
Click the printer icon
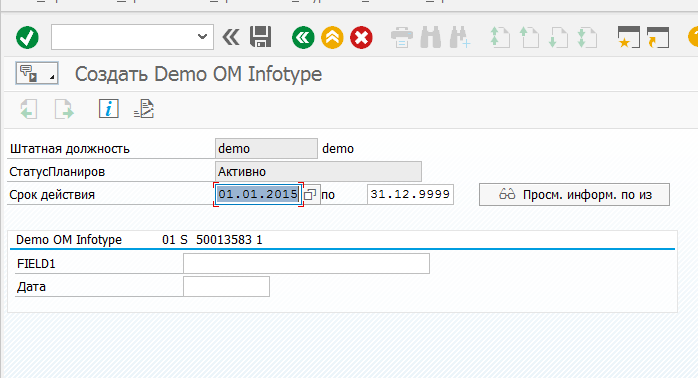click(402, 37)
